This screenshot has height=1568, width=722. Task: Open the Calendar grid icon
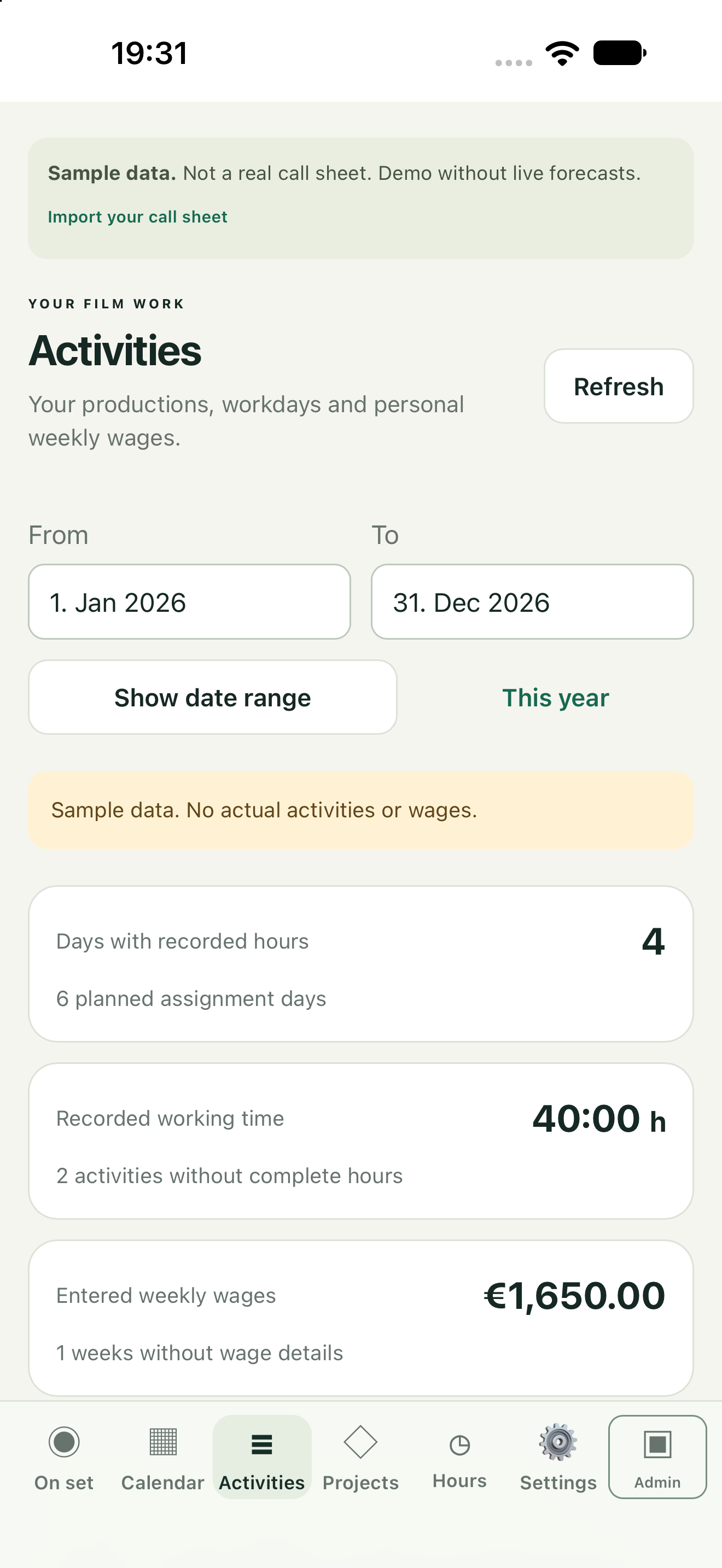point(162,1442)
